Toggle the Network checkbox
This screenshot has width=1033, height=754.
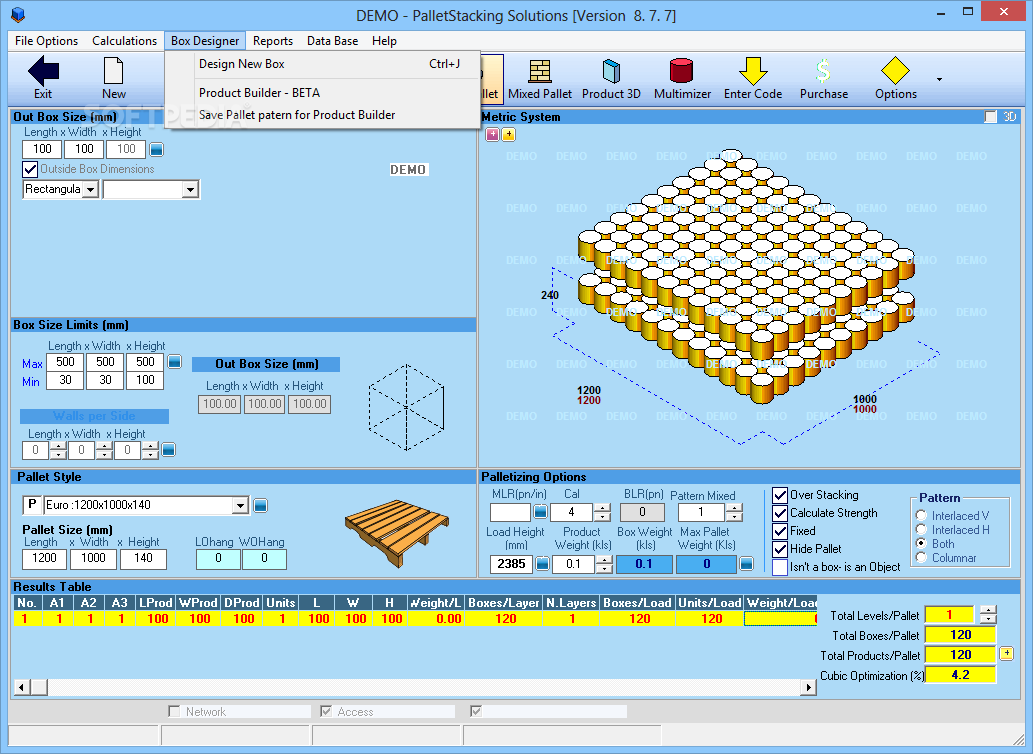[174, 711]
